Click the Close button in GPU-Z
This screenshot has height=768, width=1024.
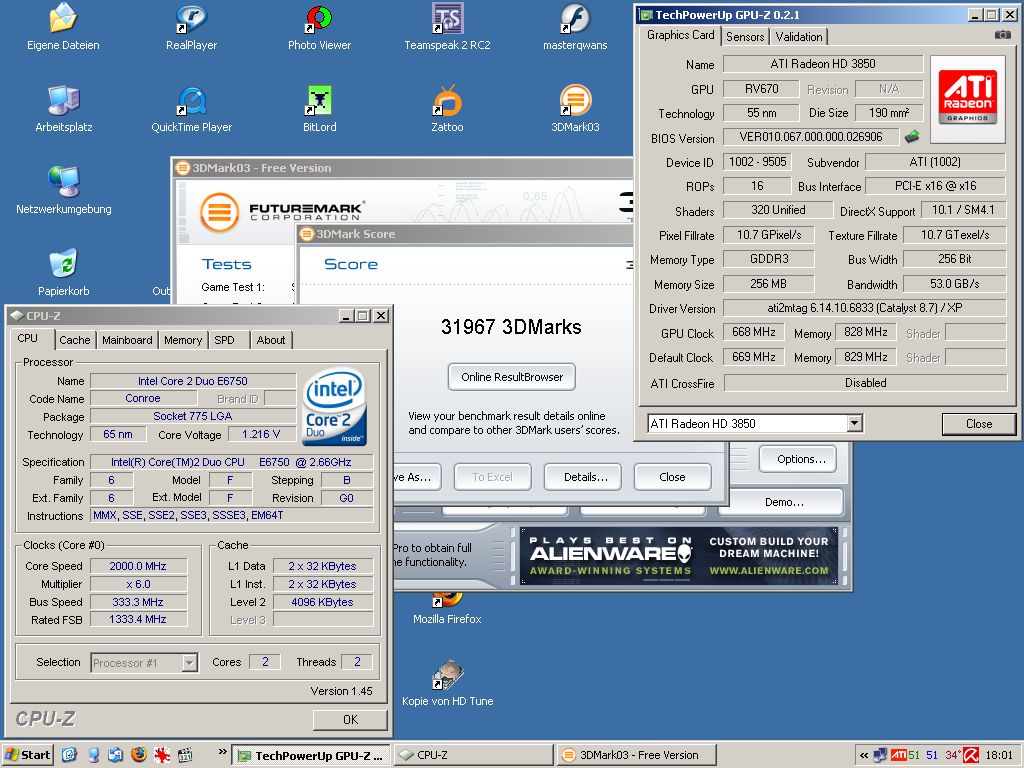(979, 424)
